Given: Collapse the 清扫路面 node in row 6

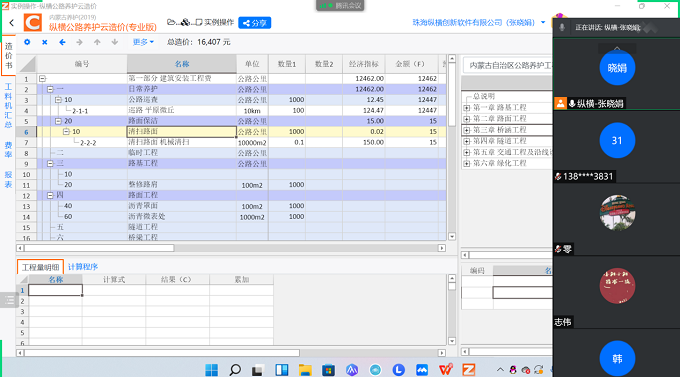Looking at the screenshot, I should click(x=66, y=131).
